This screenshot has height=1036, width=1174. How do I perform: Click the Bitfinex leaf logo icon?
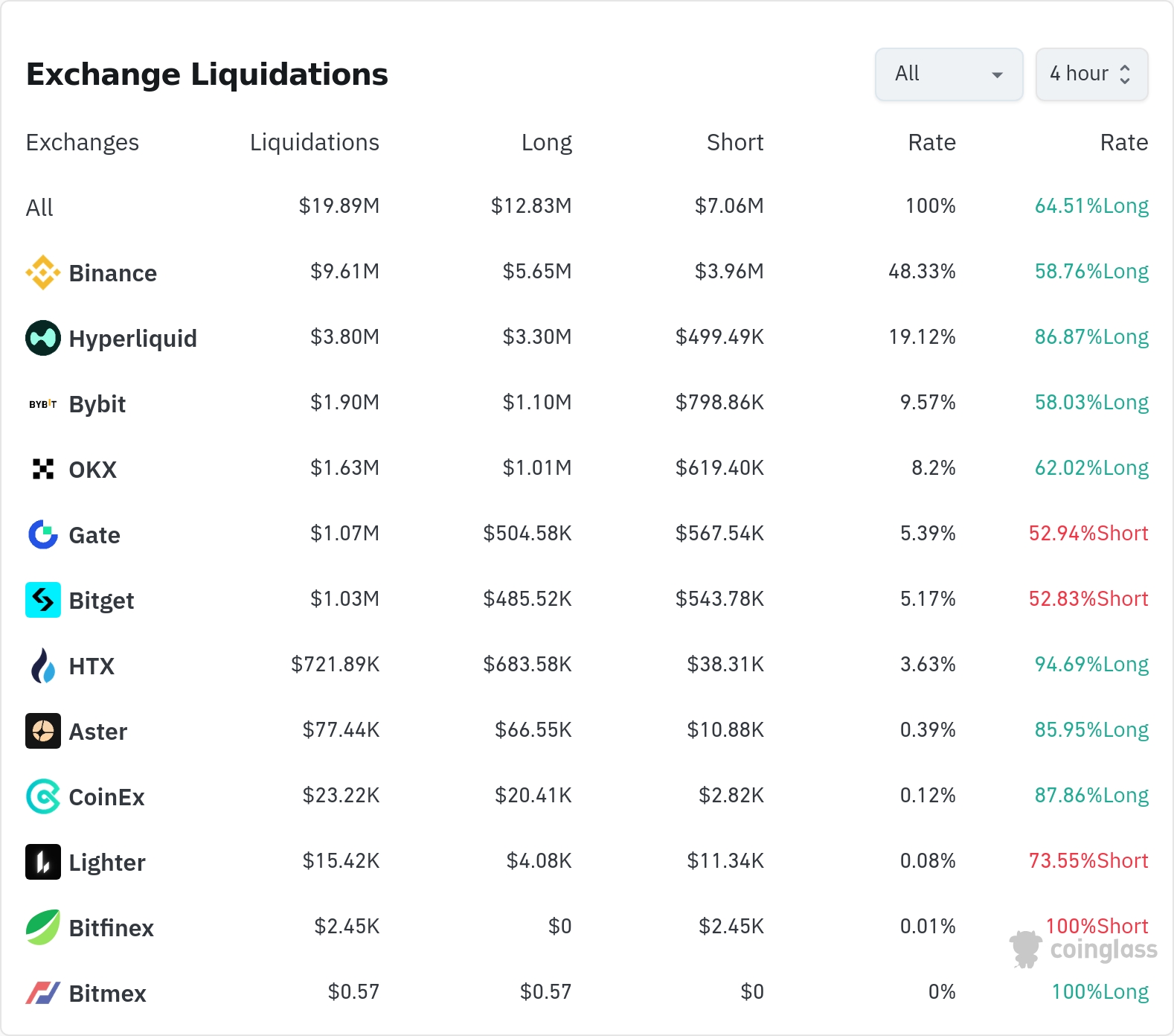pyautogui.click(x=43, y=927)
